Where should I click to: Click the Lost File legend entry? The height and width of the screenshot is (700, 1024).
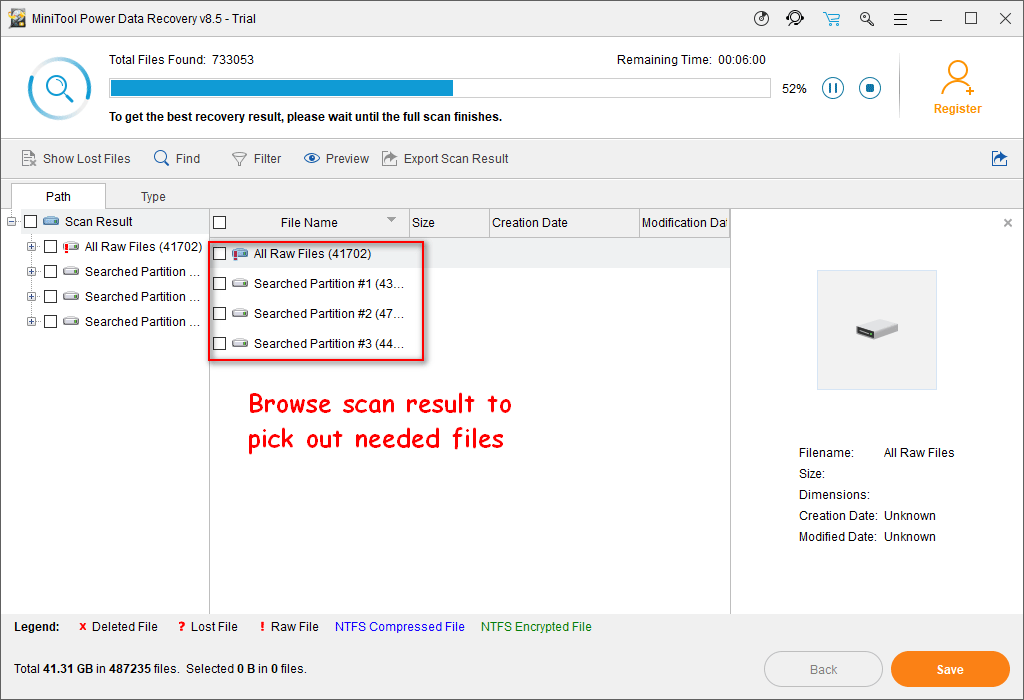[x=208, y=627]
